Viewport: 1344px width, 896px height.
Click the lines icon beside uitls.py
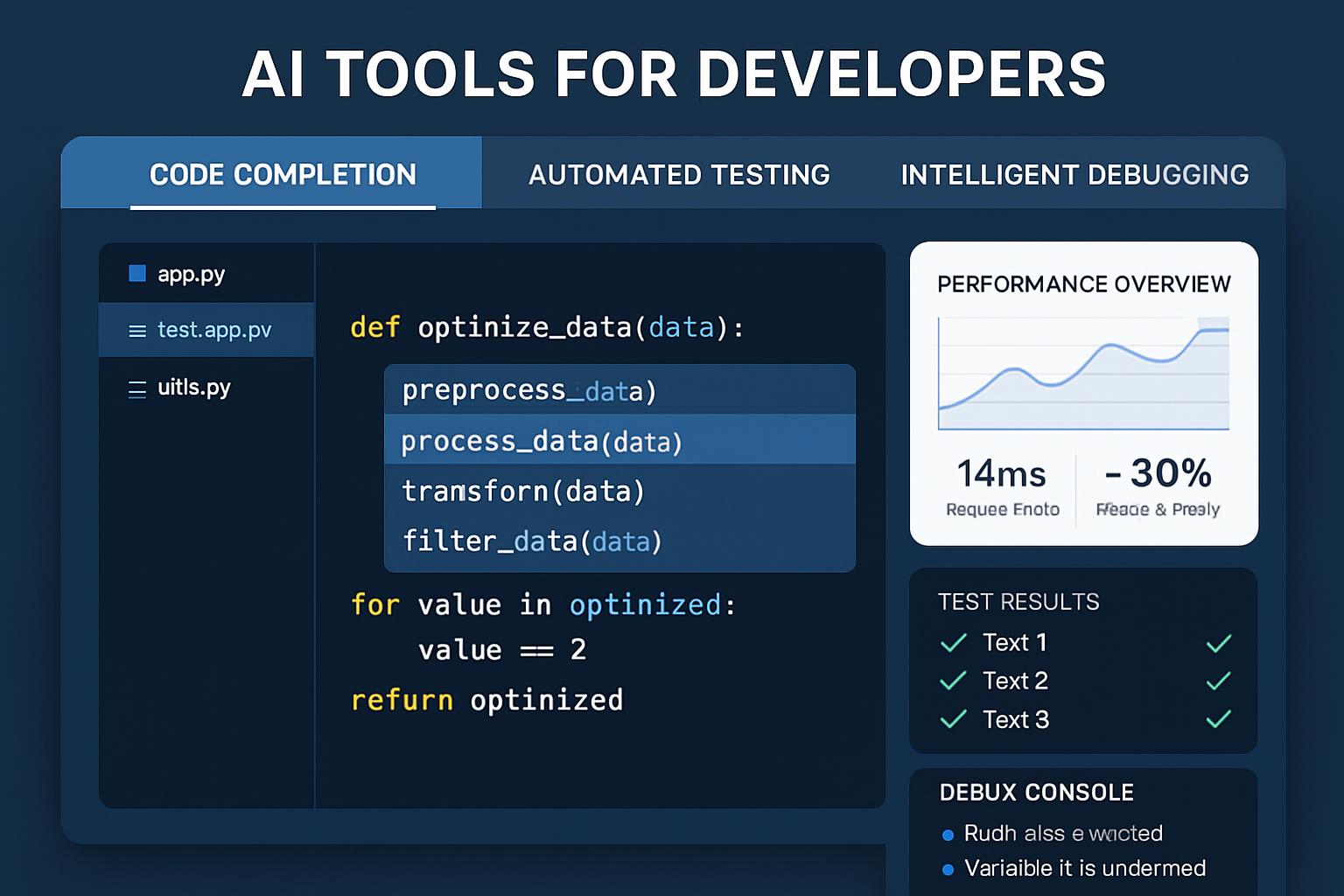pyautogui.click(x=137, y=389)
